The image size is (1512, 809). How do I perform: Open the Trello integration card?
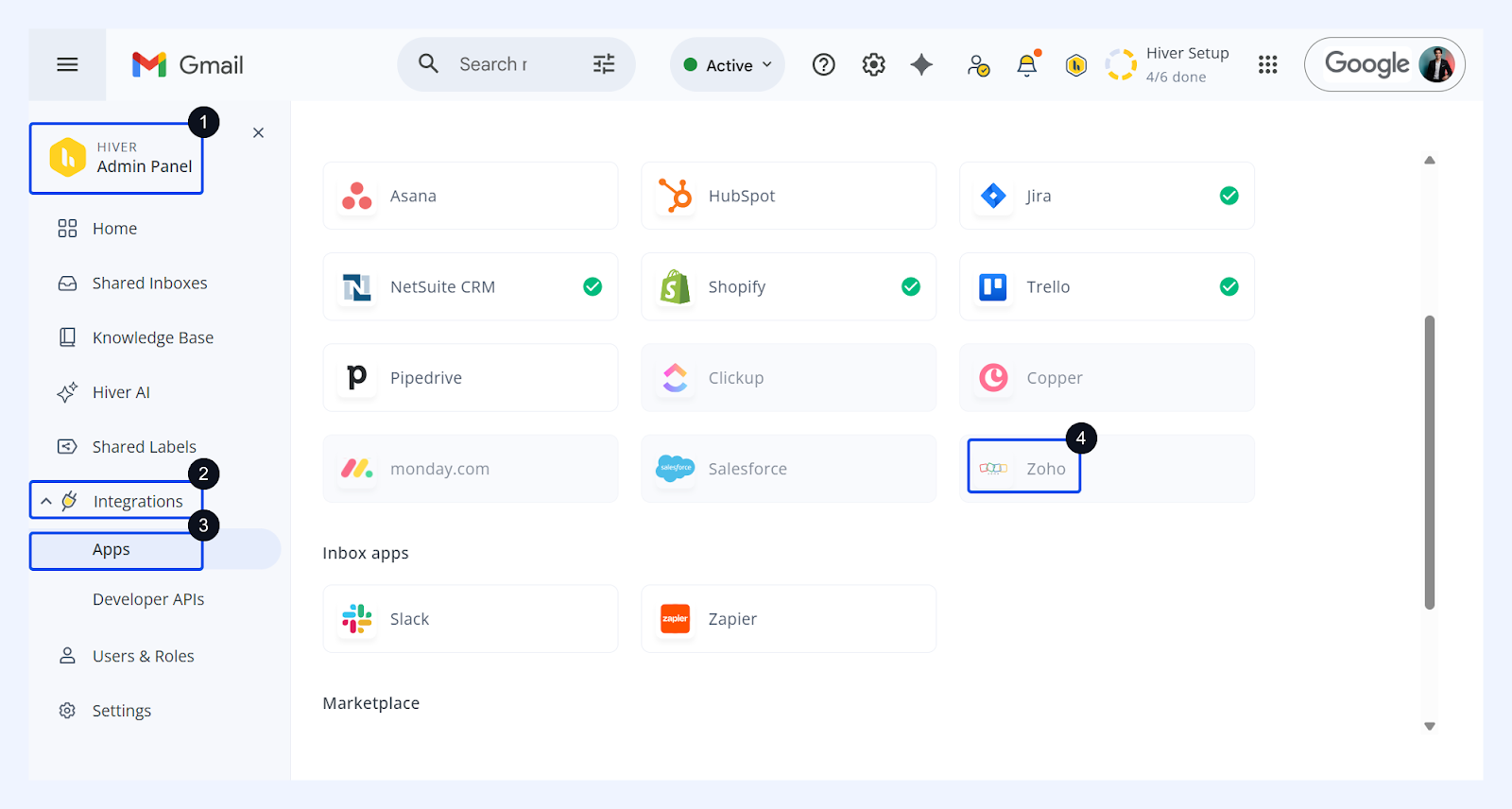1107,286
